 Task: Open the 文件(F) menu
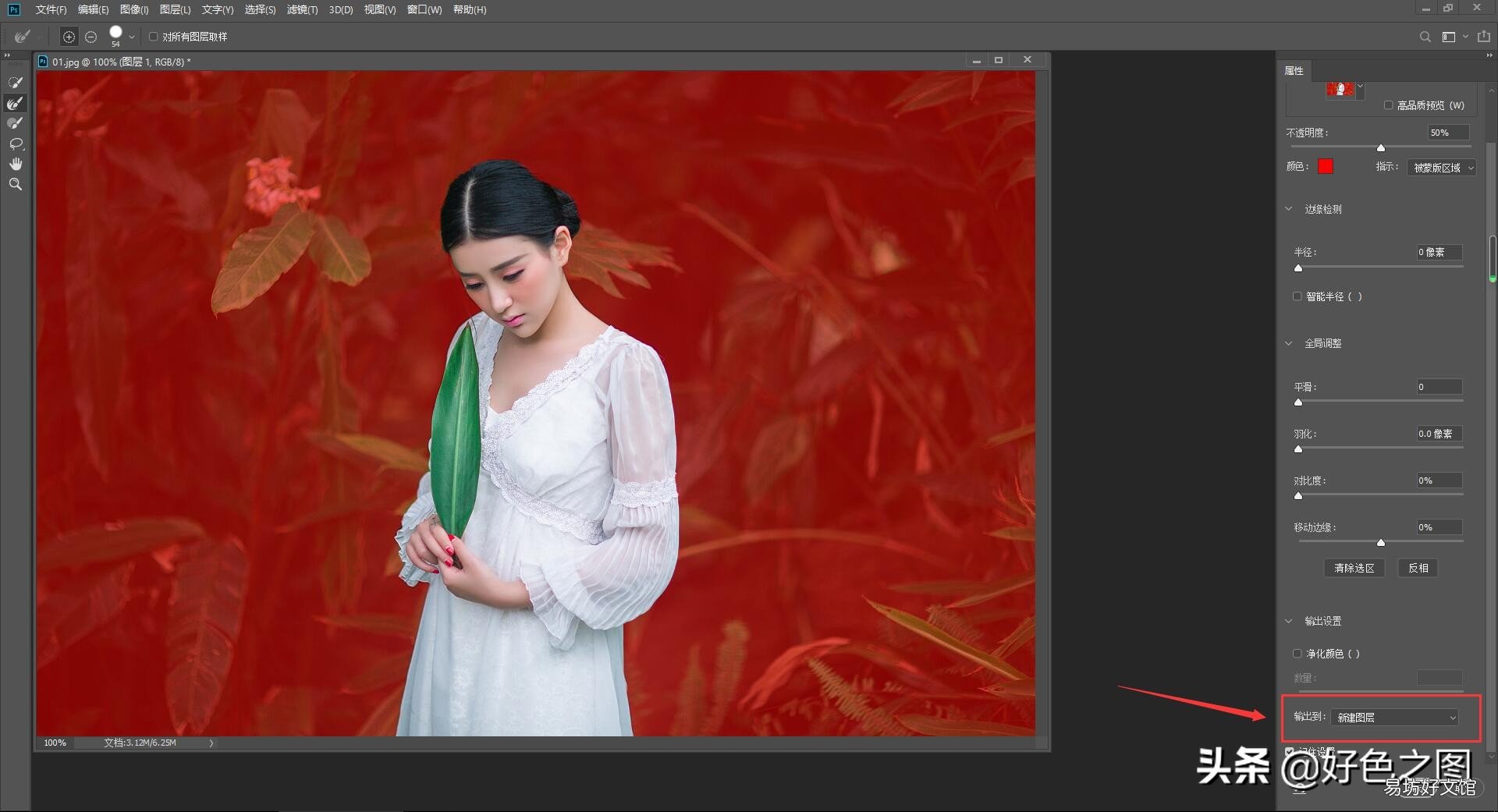51,9
